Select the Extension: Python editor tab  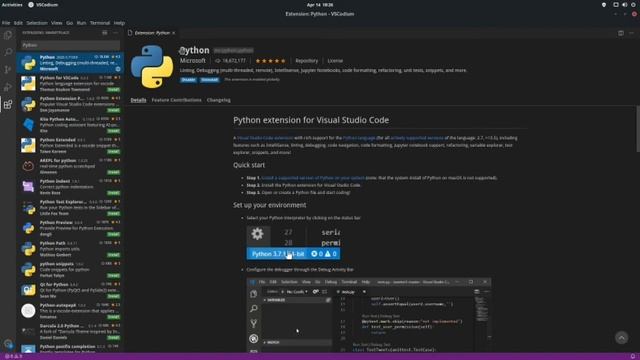[151, 33]
